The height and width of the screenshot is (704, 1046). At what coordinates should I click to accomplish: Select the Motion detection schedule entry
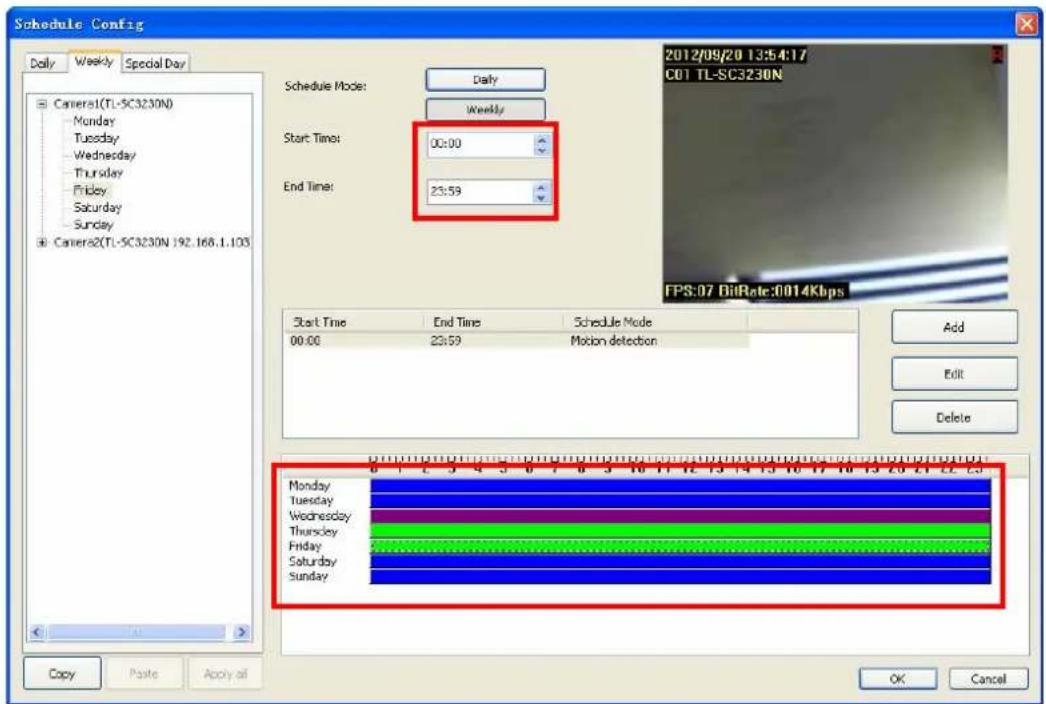pos(614,341)
